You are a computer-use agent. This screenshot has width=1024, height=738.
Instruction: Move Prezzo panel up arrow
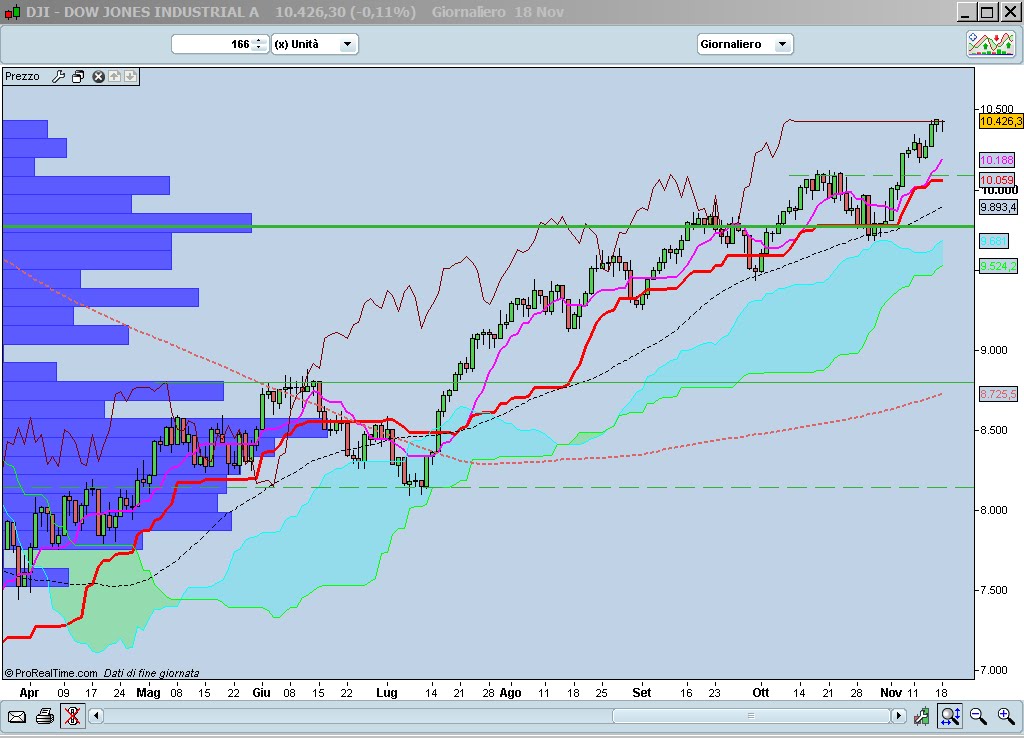coord(114,76)
